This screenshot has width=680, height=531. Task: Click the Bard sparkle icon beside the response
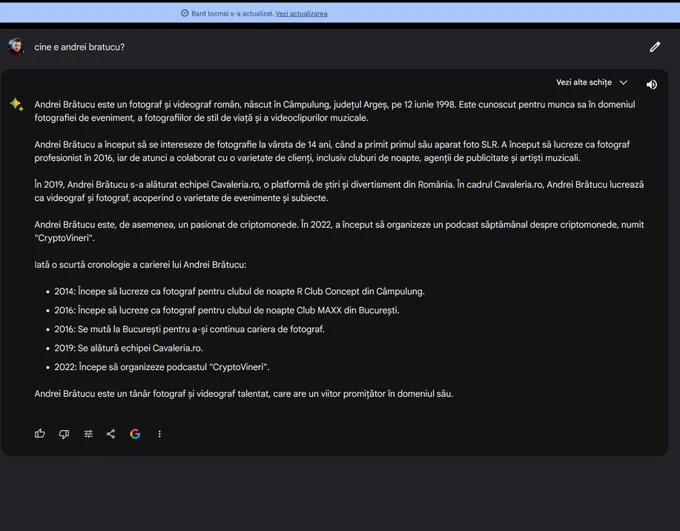17,105
